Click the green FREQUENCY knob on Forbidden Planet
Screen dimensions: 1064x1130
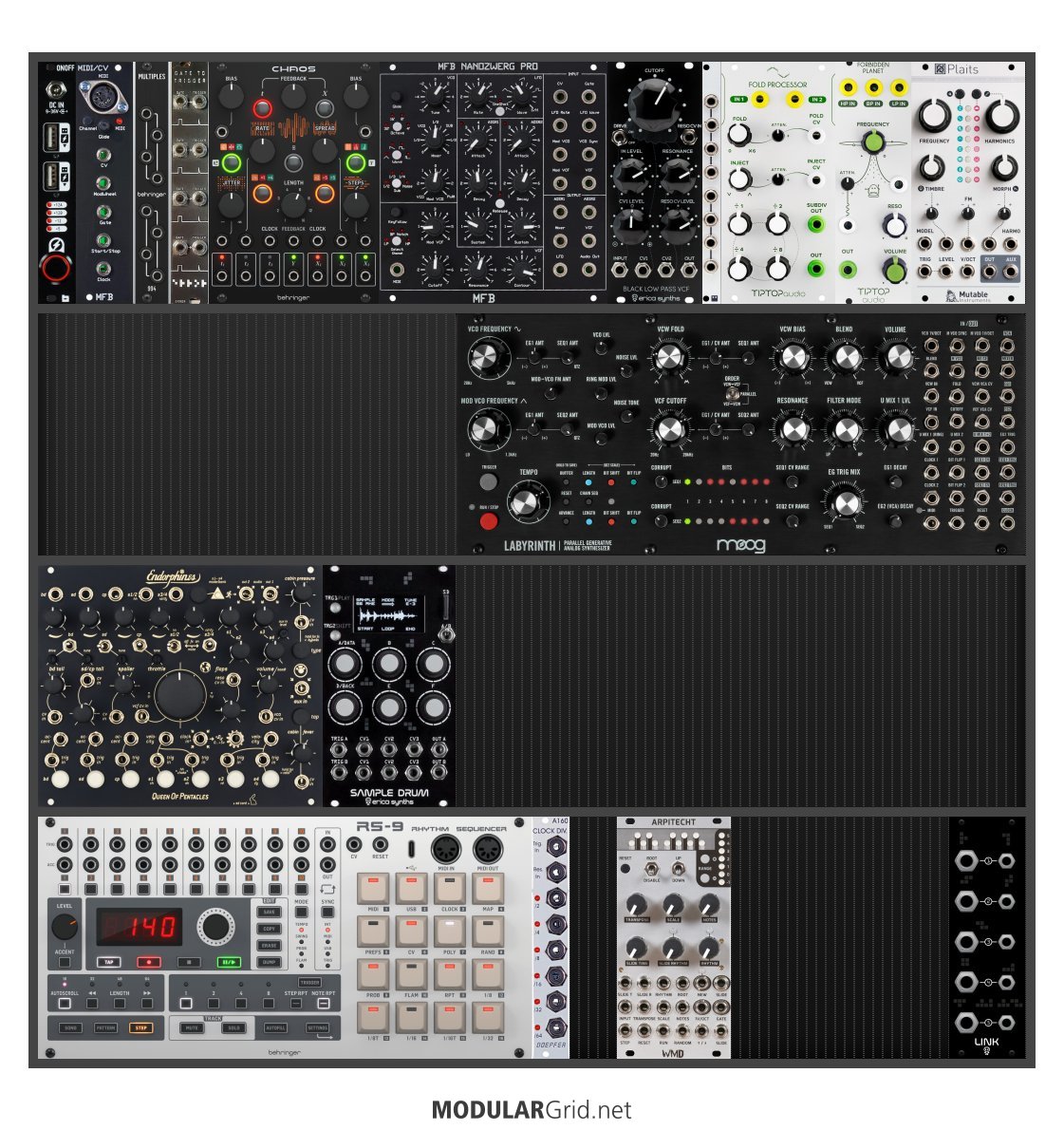[872, 142]
